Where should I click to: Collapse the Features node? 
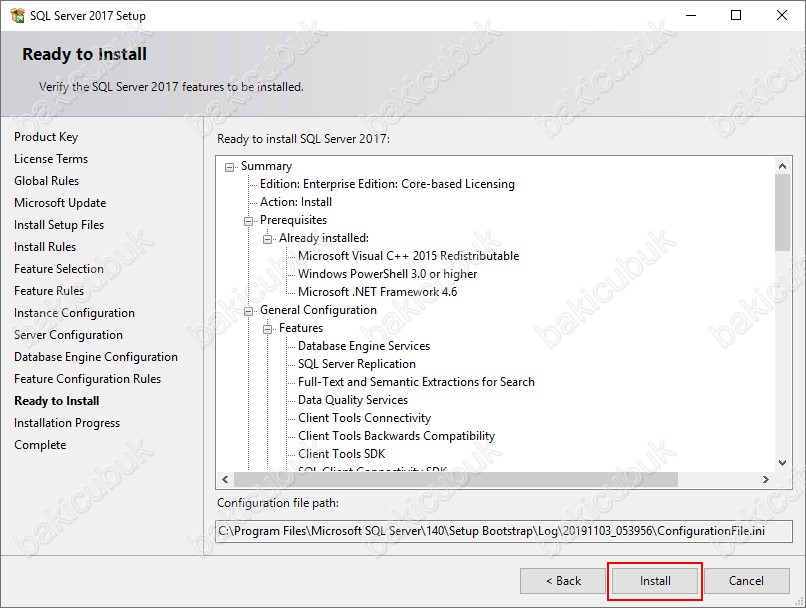[x=267, y=329]
